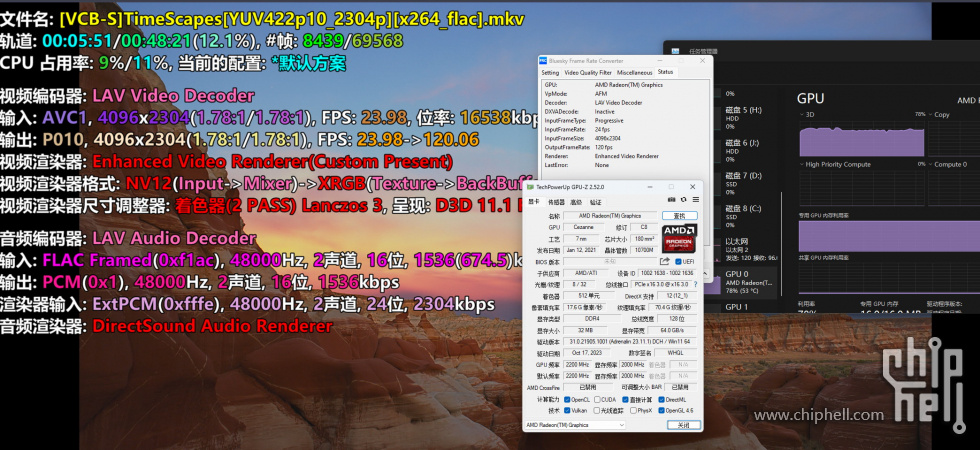Click the 512 单元 shaders field
This screenshot has width=980, height=450.
coord(589,296)
